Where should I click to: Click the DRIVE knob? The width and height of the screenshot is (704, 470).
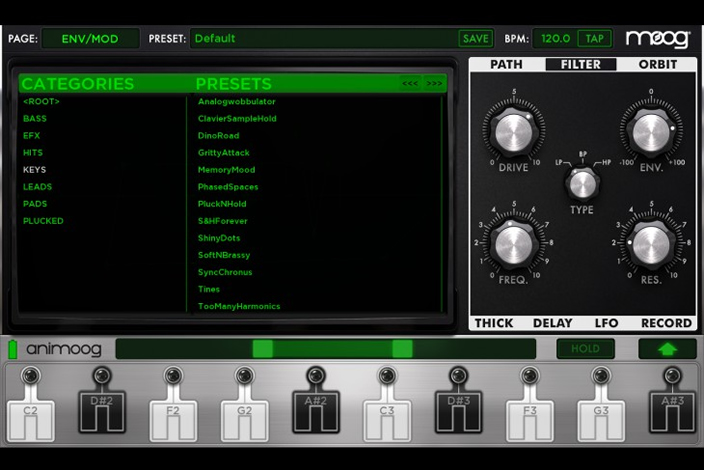pyautogui.click(x=514, y=132)
